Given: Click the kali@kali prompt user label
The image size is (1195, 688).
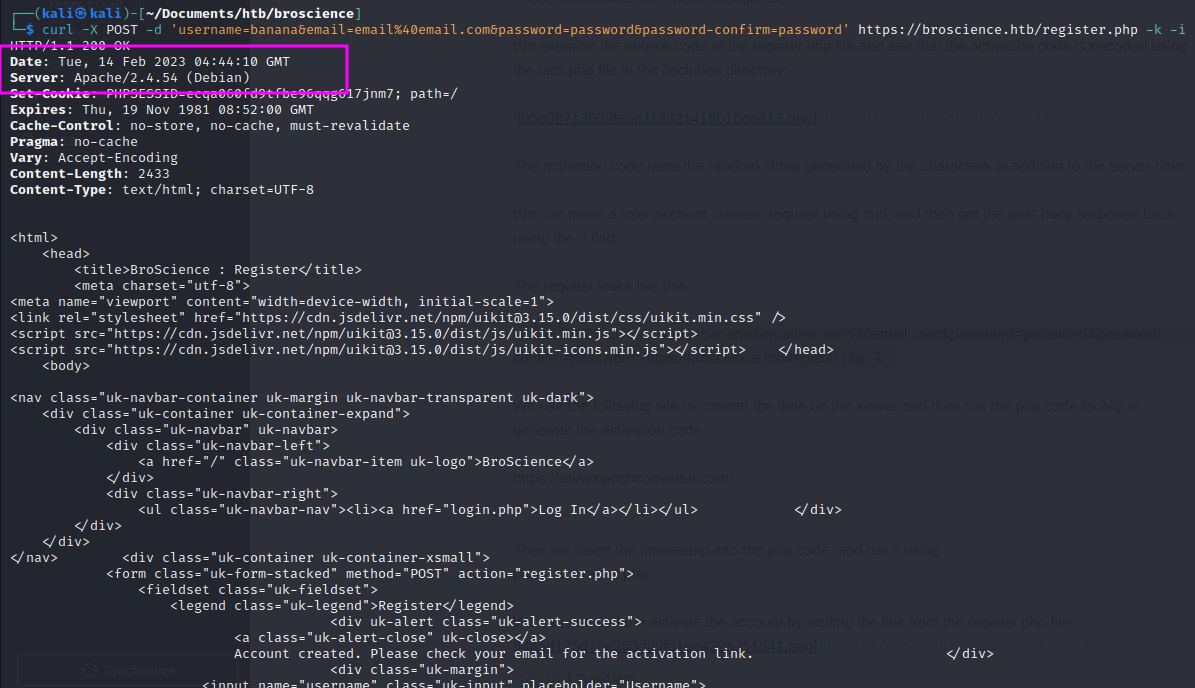Looking at the screenshot, I should click(82, 14).
